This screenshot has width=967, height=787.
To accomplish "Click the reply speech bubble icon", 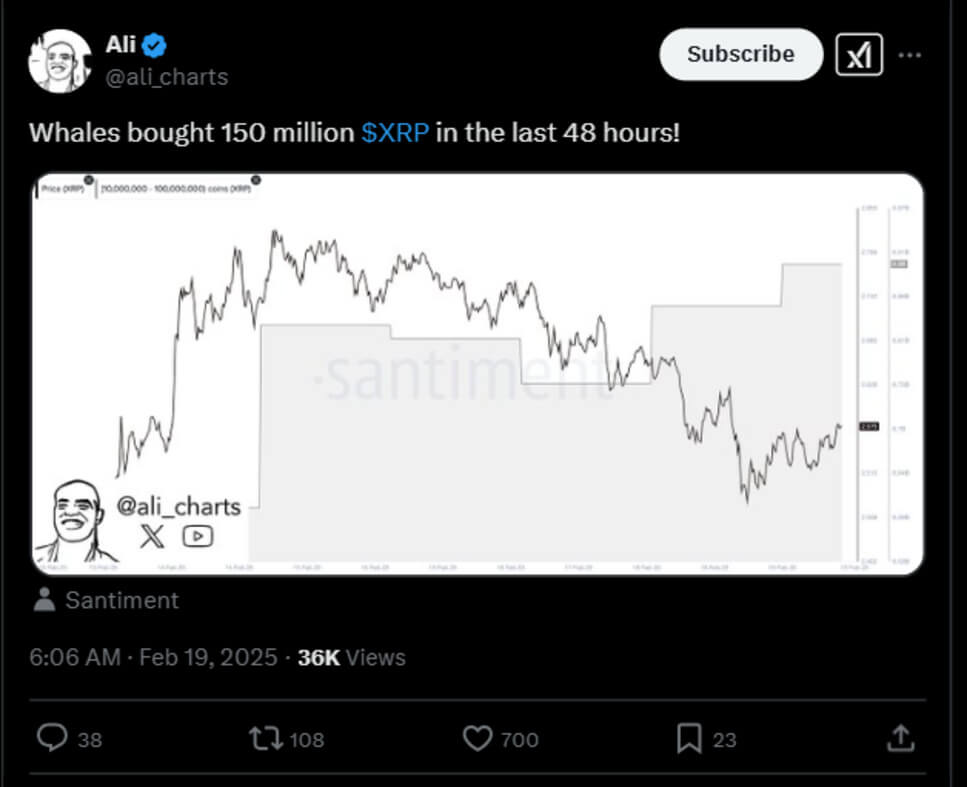I will pos(51,738).
